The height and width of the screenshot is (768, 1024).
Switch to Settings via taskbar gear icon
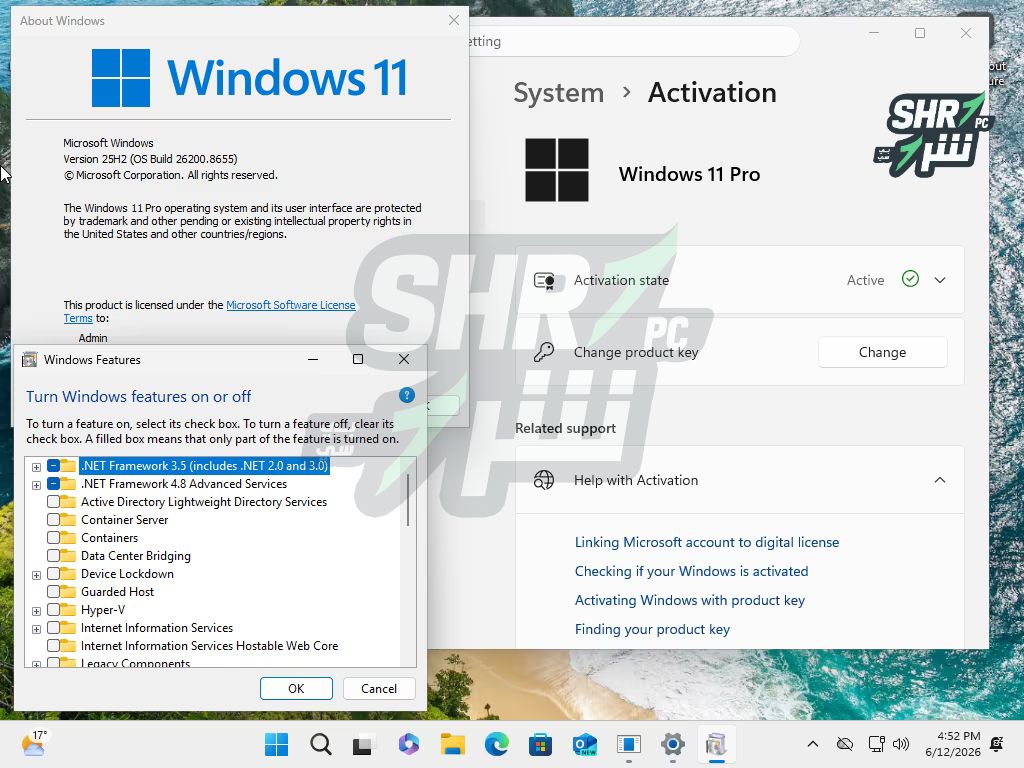tap(673, 744)
